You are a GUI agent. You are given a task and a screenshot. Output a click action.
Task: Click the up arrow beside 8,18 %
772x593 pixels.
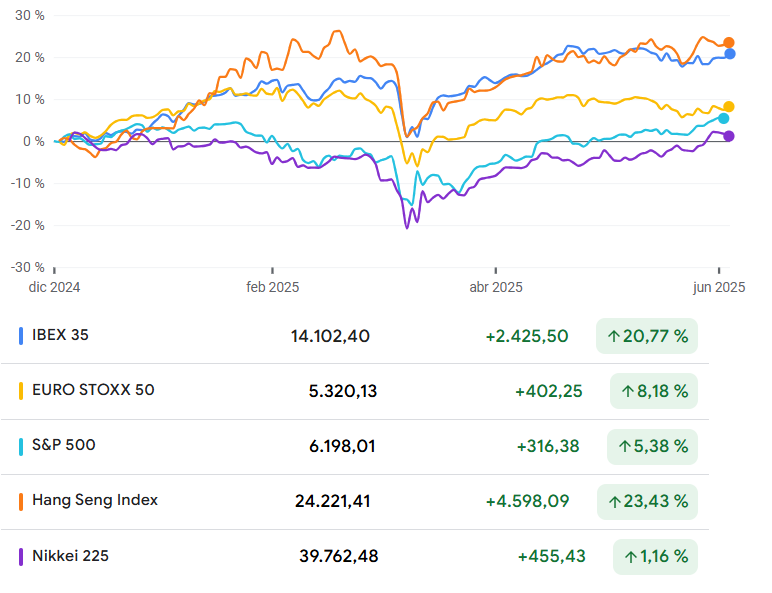[627, 391]
